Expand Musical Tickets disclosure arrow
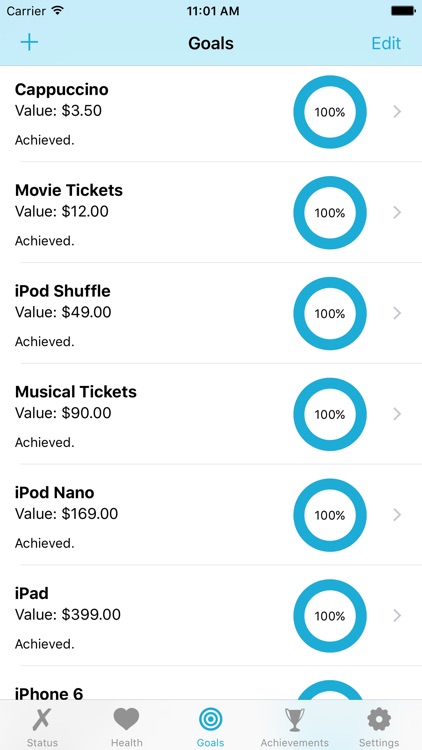Image resolution: width=422 pixels, height=750 pixels. (397, 414)
